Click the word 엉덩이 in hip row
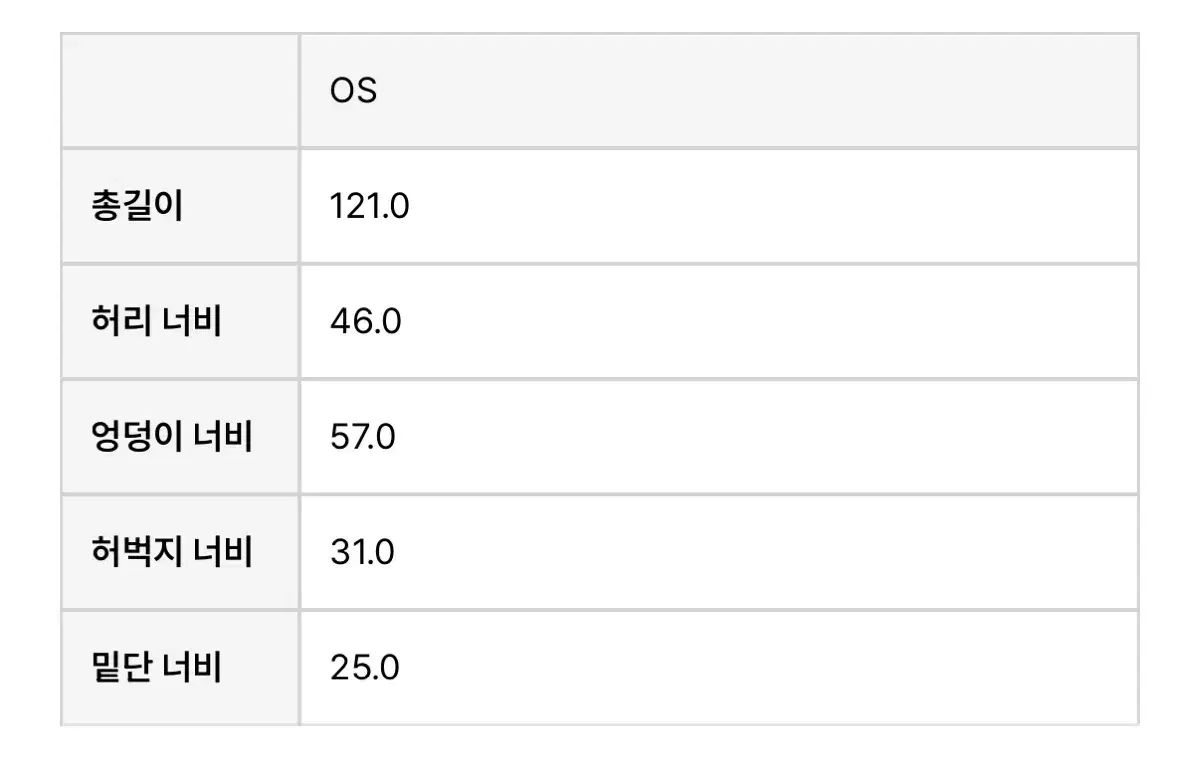Screen dimensions: 1200x774 [x=137, y=437]
